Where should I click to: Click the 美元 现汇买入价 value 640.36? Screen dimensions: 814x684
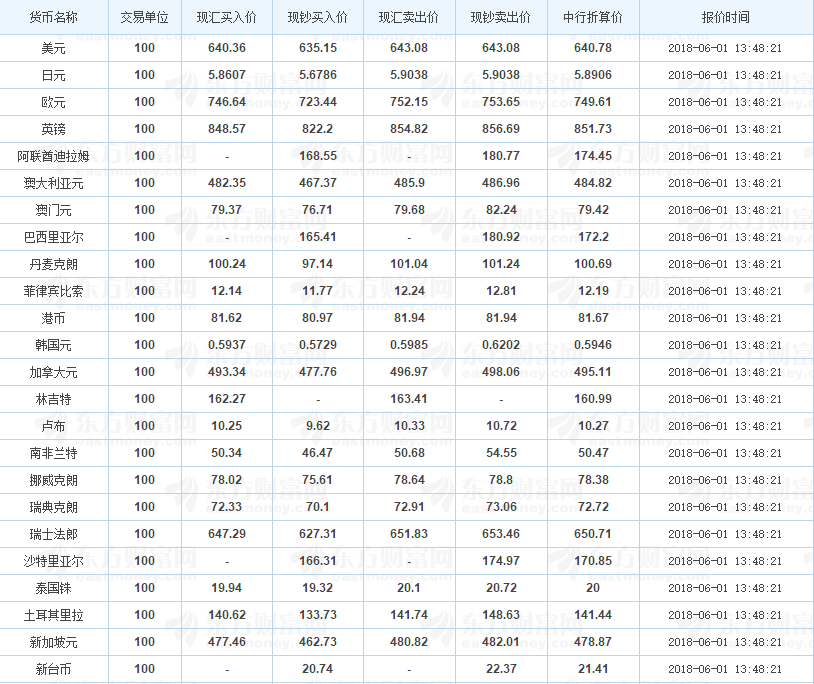tap(227, 48)
